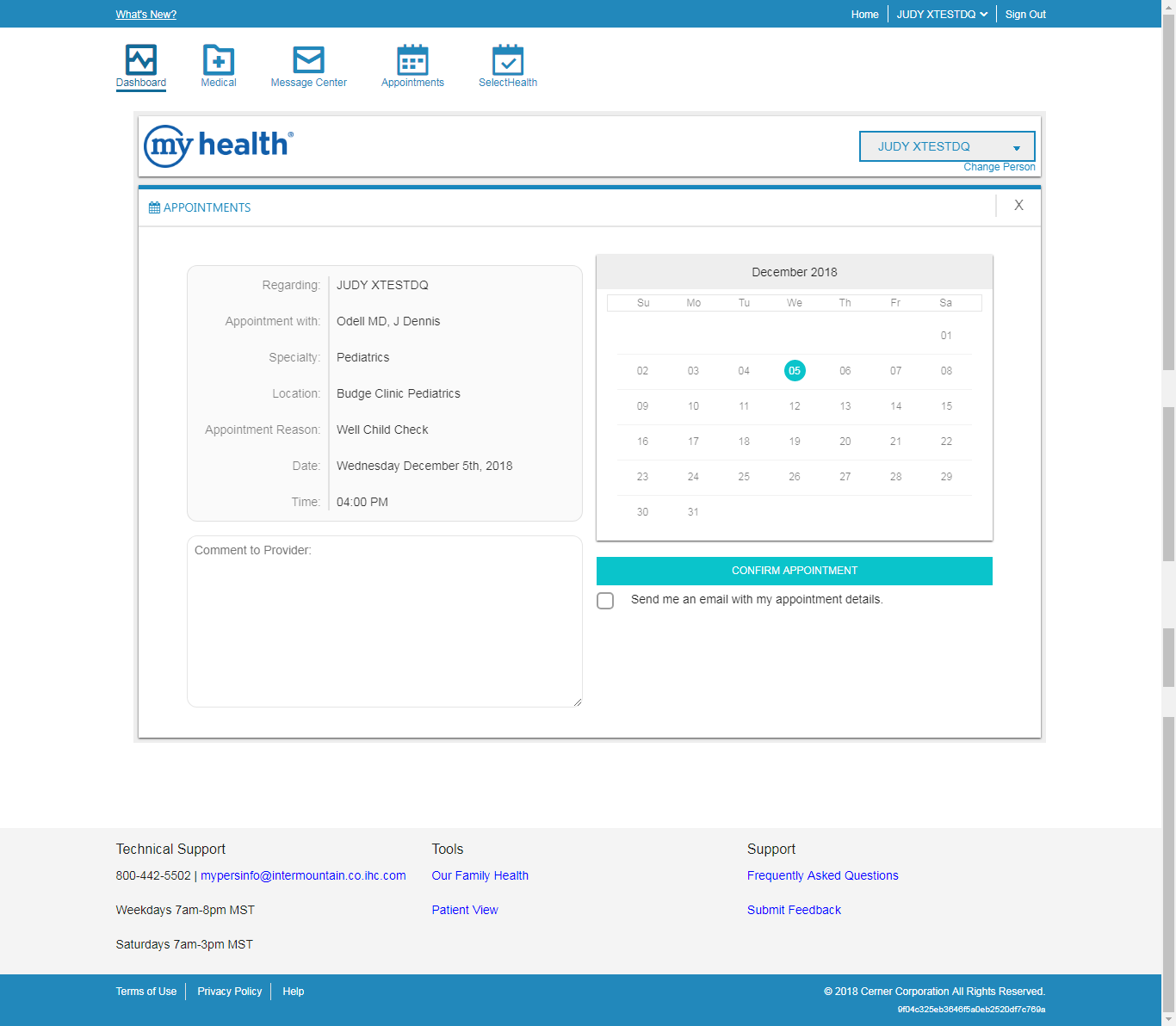Open the SelectHealth icon
Screen dimensions: 1176x1026
(507, 61)
